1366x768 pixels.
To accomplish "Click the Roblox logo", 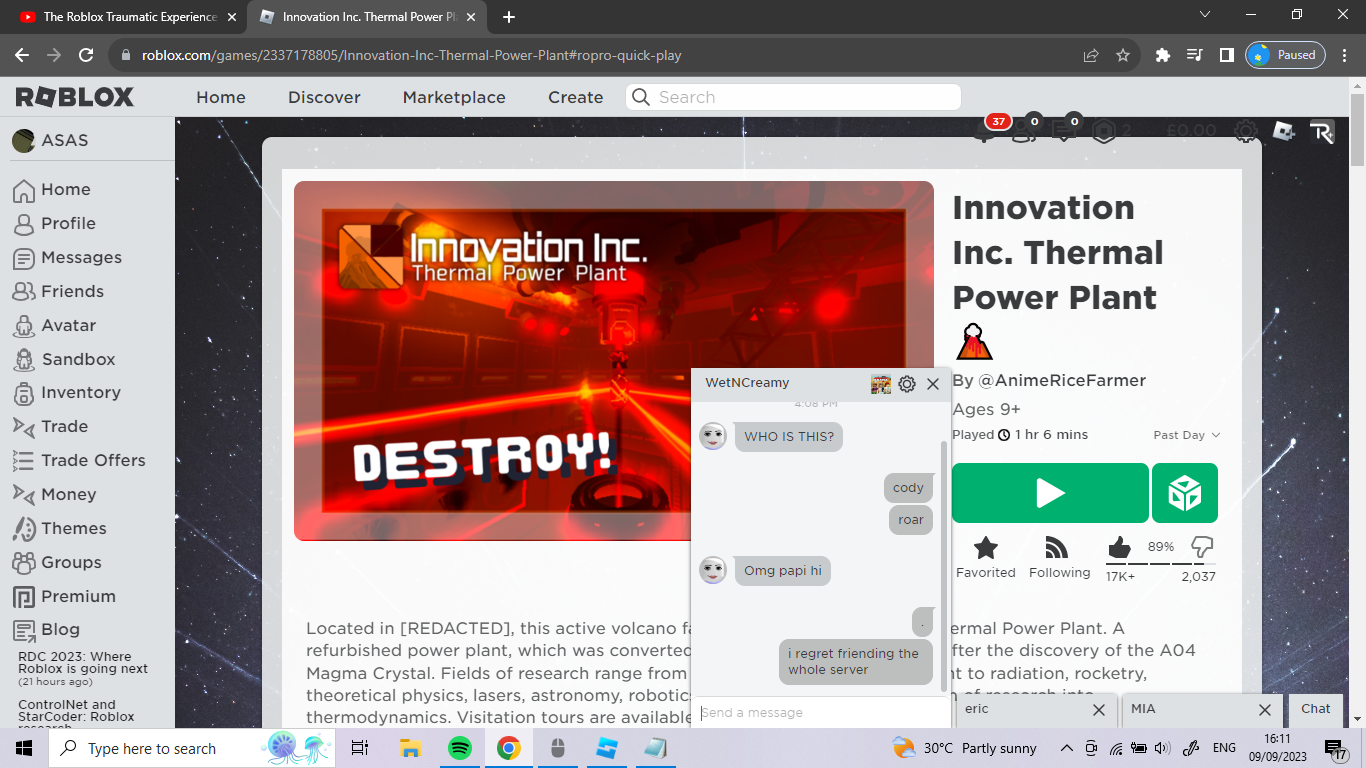I will (x=74, y=97).
